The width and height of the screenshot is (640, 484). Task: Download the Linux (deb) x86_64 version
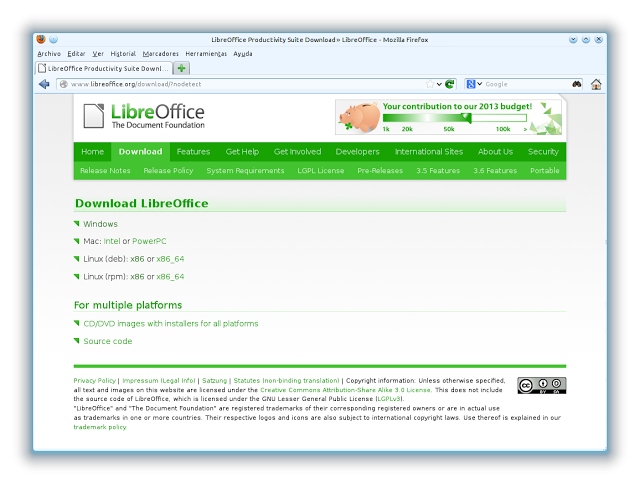click(170, 259)
